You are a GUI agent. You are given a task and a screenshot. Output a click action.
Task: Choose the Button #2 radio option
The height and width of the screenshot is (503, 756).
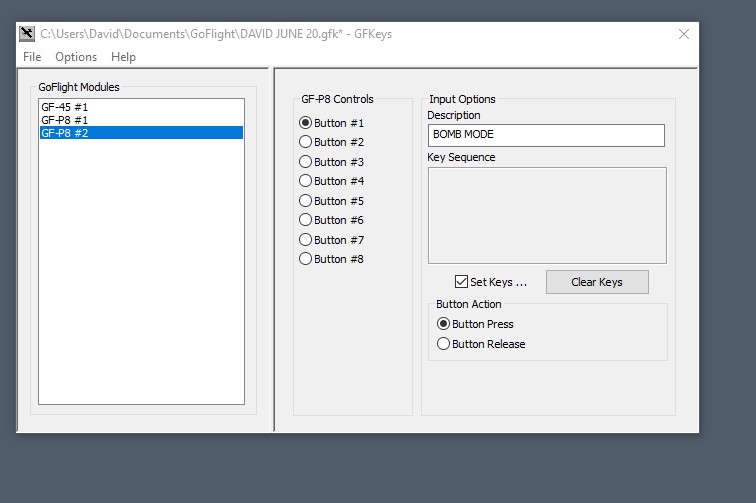click(x=306, y=142)
